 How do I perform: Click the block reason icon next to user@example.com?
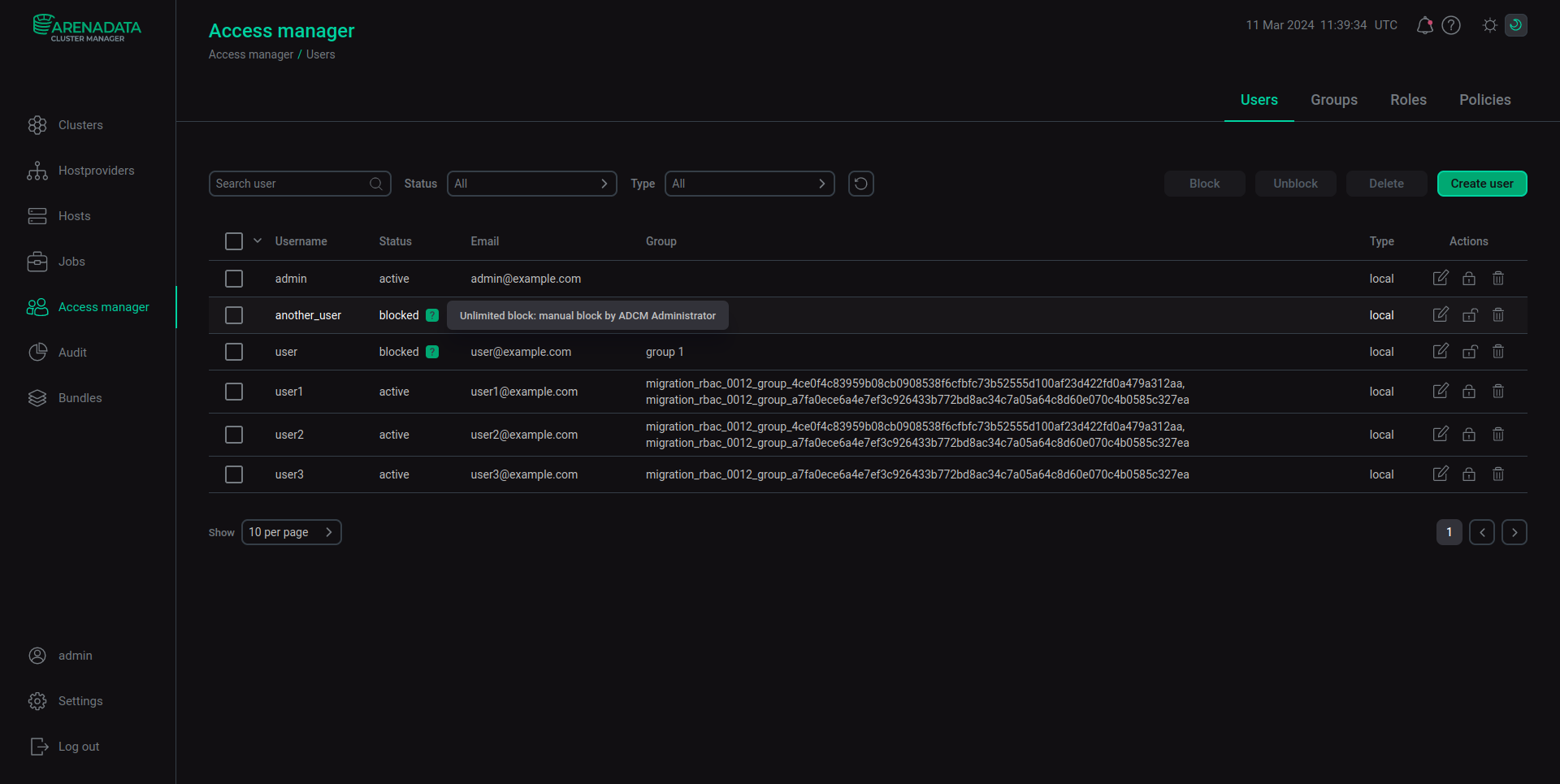tap(432, 352)
